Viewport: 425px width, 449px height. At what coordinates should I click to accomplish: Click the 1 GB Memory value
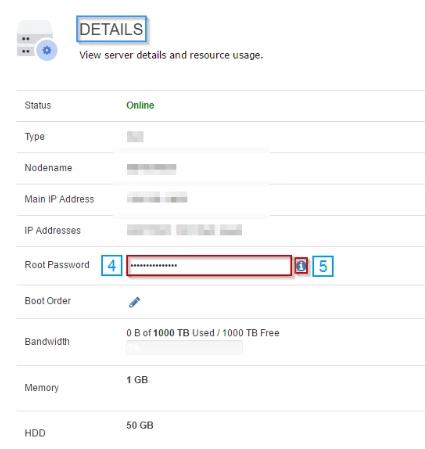click(137, 380)
